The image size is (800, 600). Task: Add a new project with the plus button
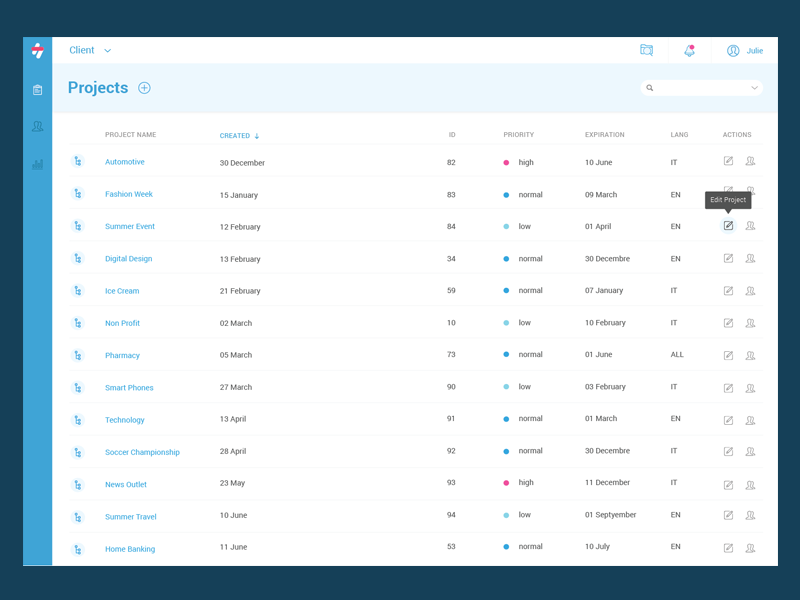click(x=144, y=88)
